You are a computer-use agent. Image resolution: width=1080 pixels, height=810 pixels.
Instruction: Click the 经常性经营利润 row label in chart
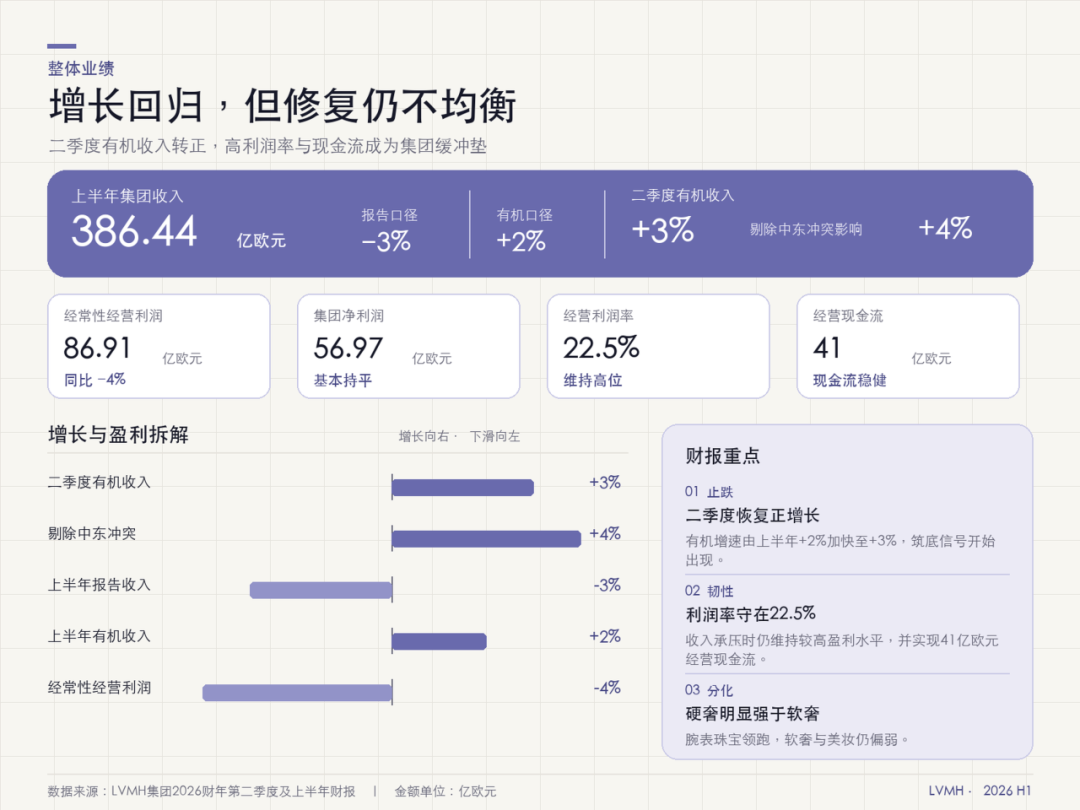[x=99, y=687]
